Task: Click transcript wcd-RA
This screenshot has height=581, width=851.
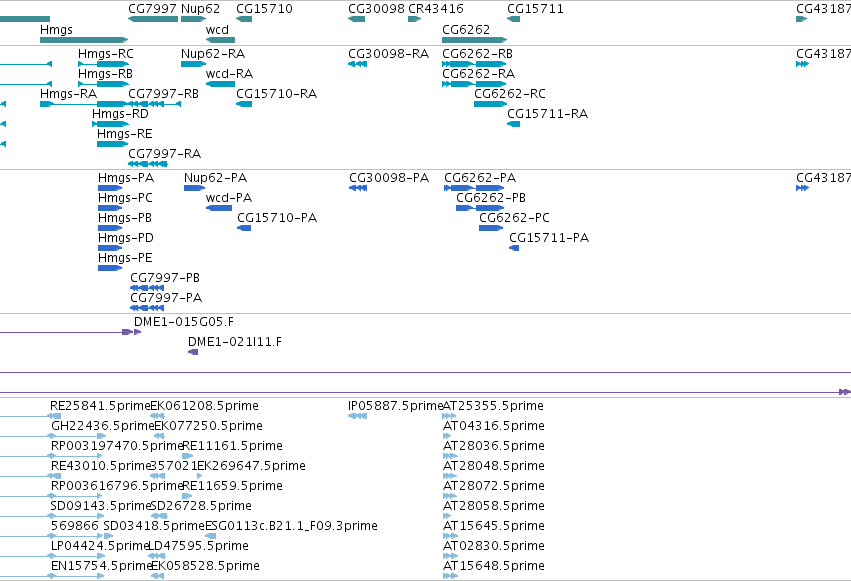Action: pyautogui.click(x=220, y=84)
